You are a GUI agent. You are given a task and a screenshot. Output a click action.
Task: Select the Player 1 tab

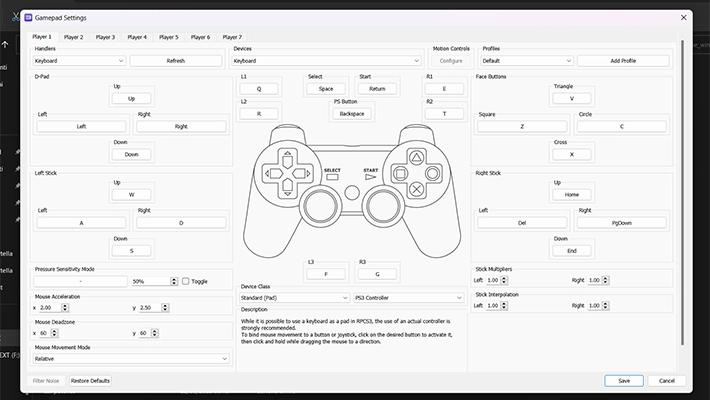point(42,37)
